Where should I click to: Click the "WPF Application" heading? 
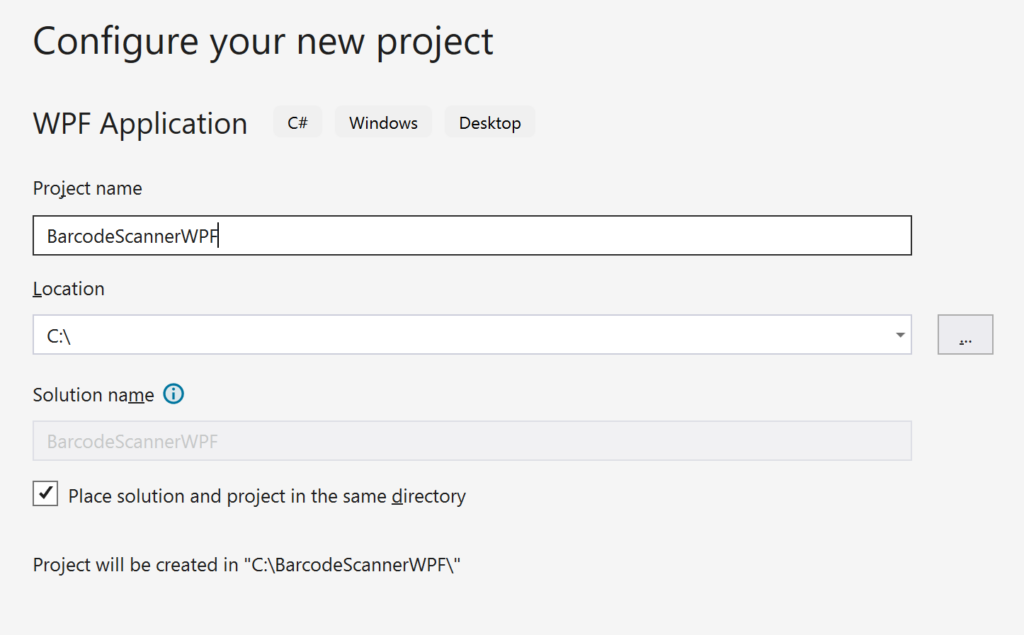click(140, 122)
